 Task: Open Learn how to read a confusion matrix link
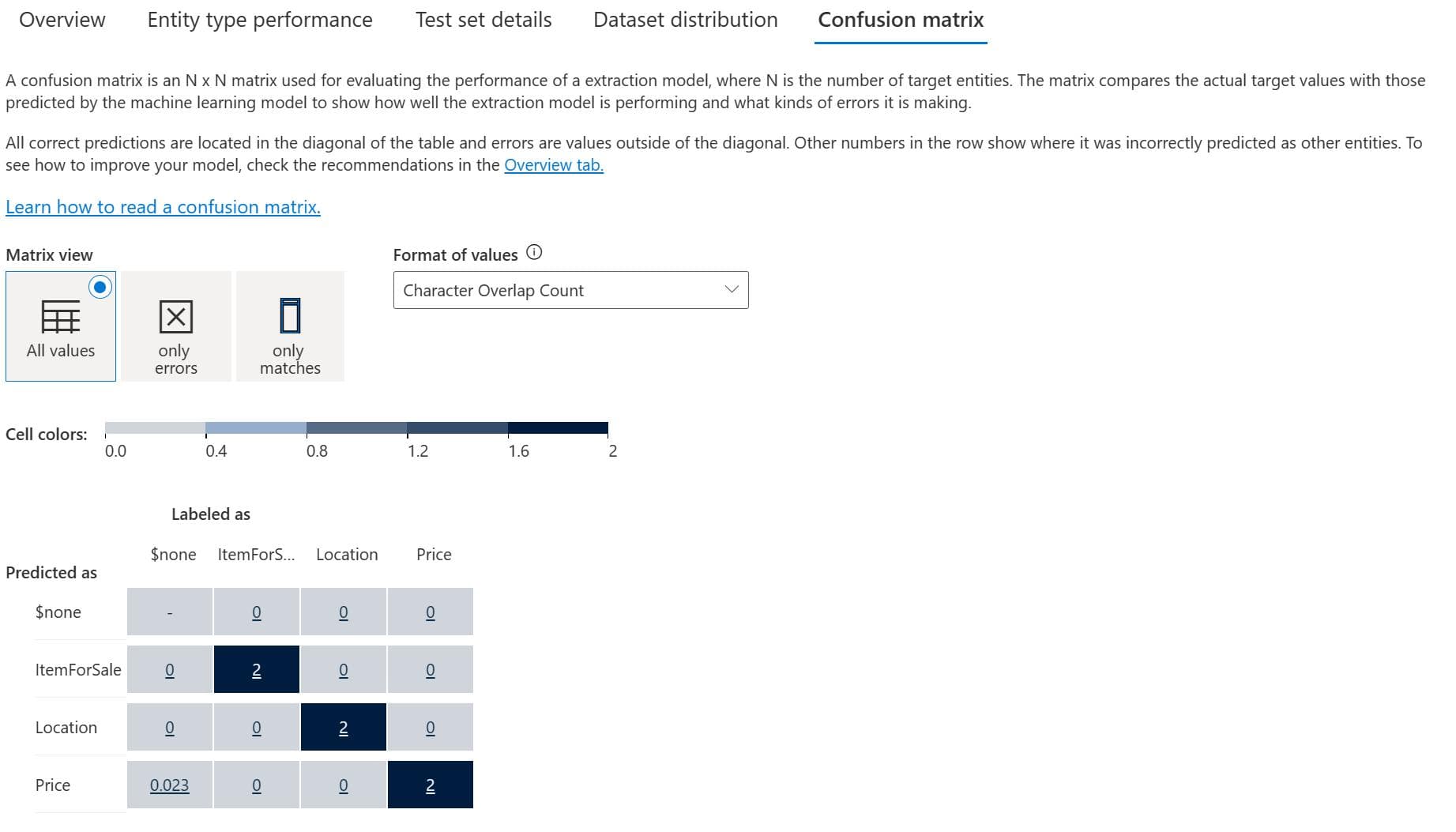(163, 207)
